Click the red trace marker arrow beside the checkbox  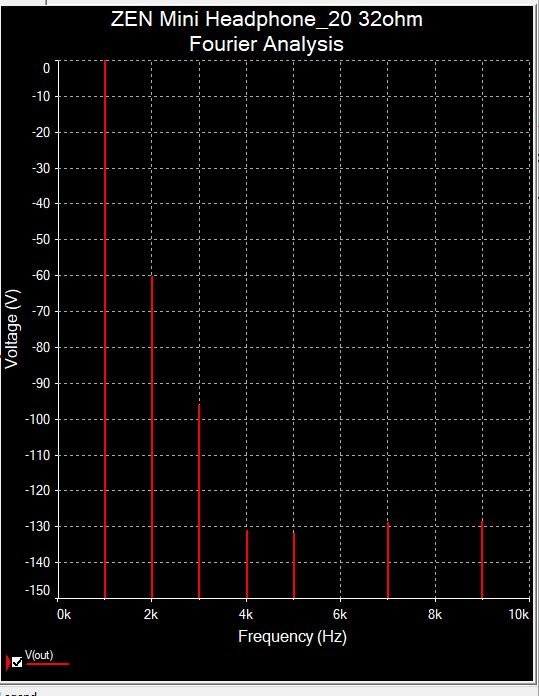point(8,662)
